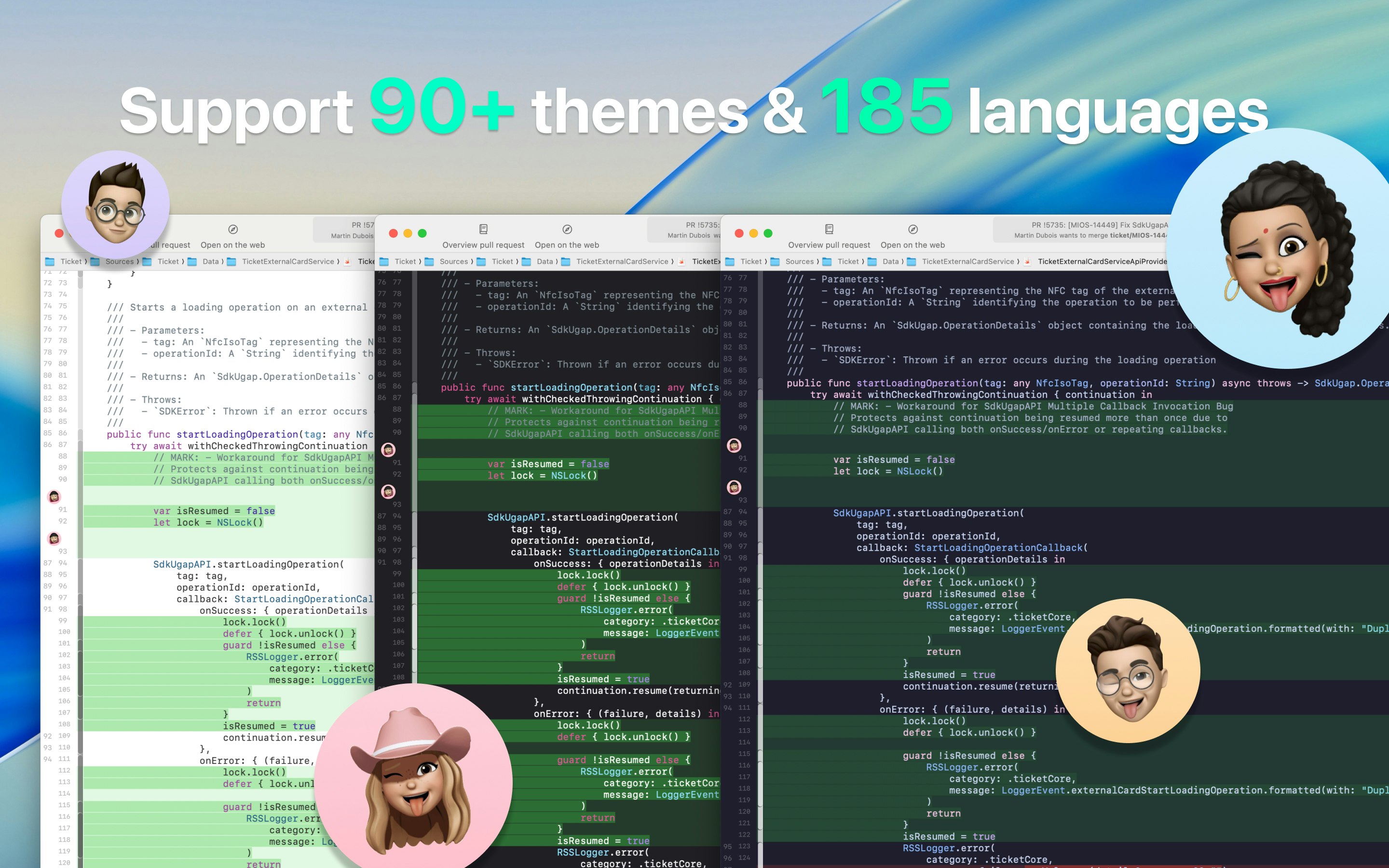Expand Data breadcrumb folder in light-theme window
The image size is (1389, 868).
tap(210, 262)
